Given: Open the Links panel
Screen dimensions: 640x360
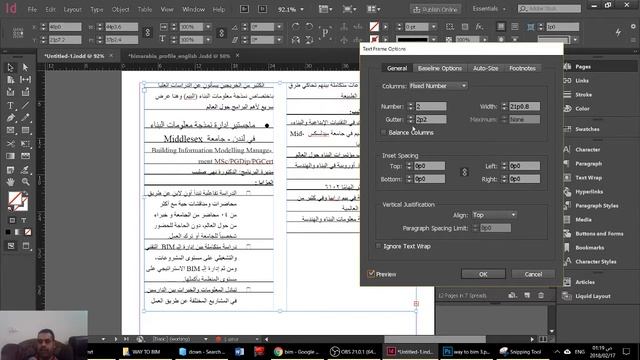Looking at the screenshot, I should point(582,81).
